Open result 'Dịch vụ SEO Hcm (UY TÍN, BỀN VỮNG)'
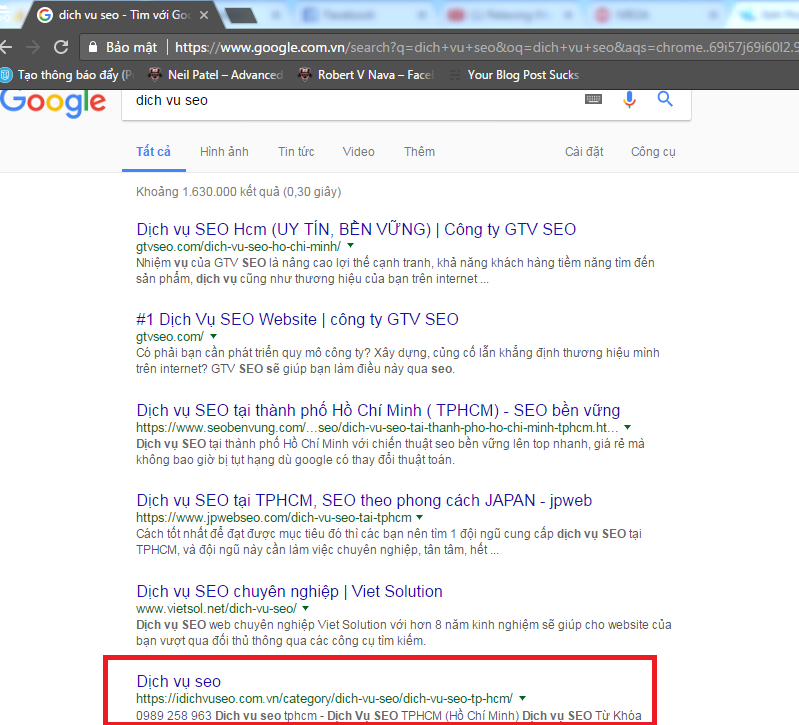 click(356, 229)
